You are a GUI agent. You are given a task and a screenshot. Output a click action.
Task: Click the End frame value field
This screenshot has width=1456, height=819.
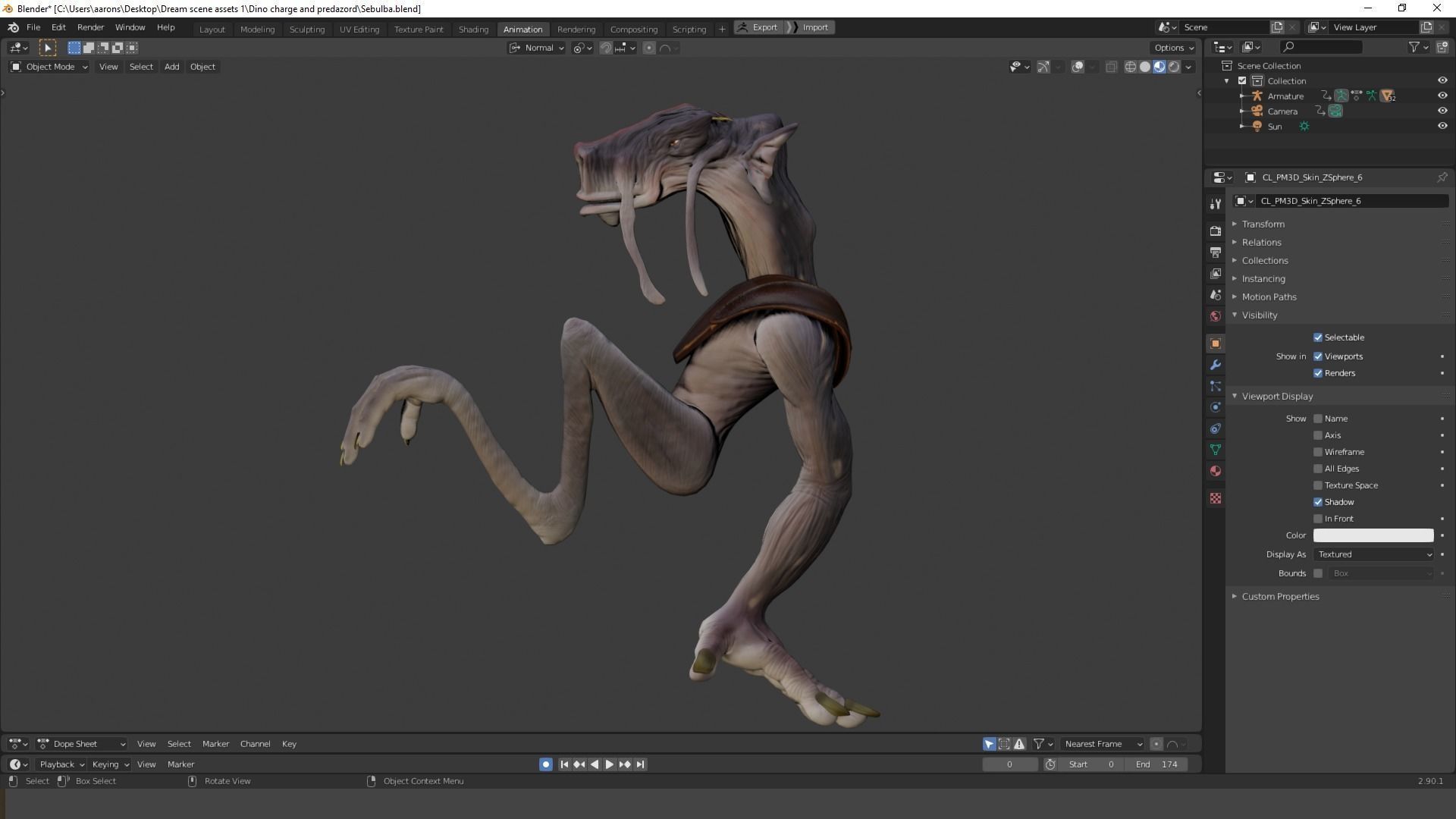click(x=1157, y=764)
